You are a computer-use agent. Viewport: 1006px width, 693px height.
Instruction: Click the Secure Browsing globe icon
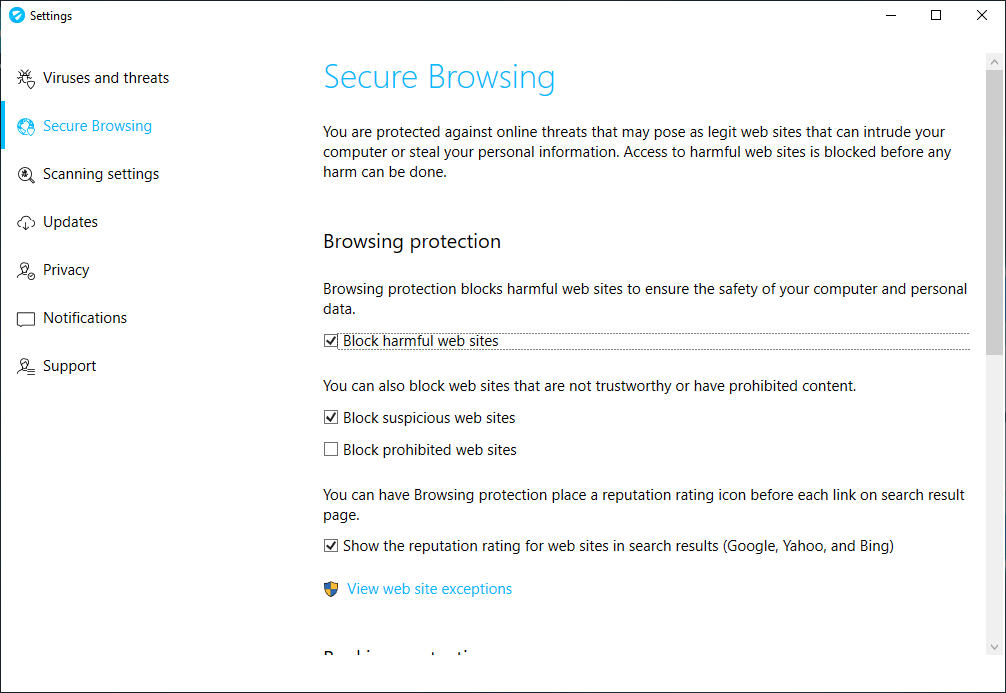point(26,126)
